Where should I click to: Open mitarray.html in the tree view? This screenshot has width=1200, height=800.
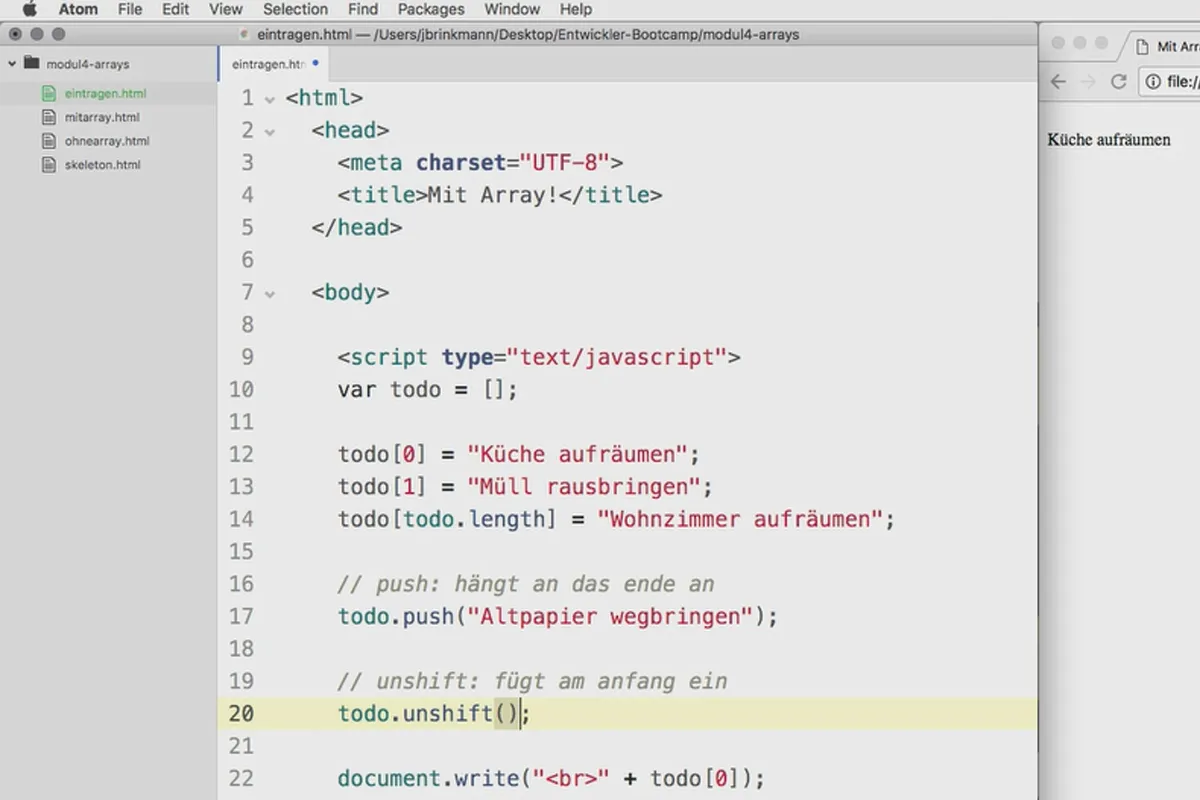pos(101,117)
